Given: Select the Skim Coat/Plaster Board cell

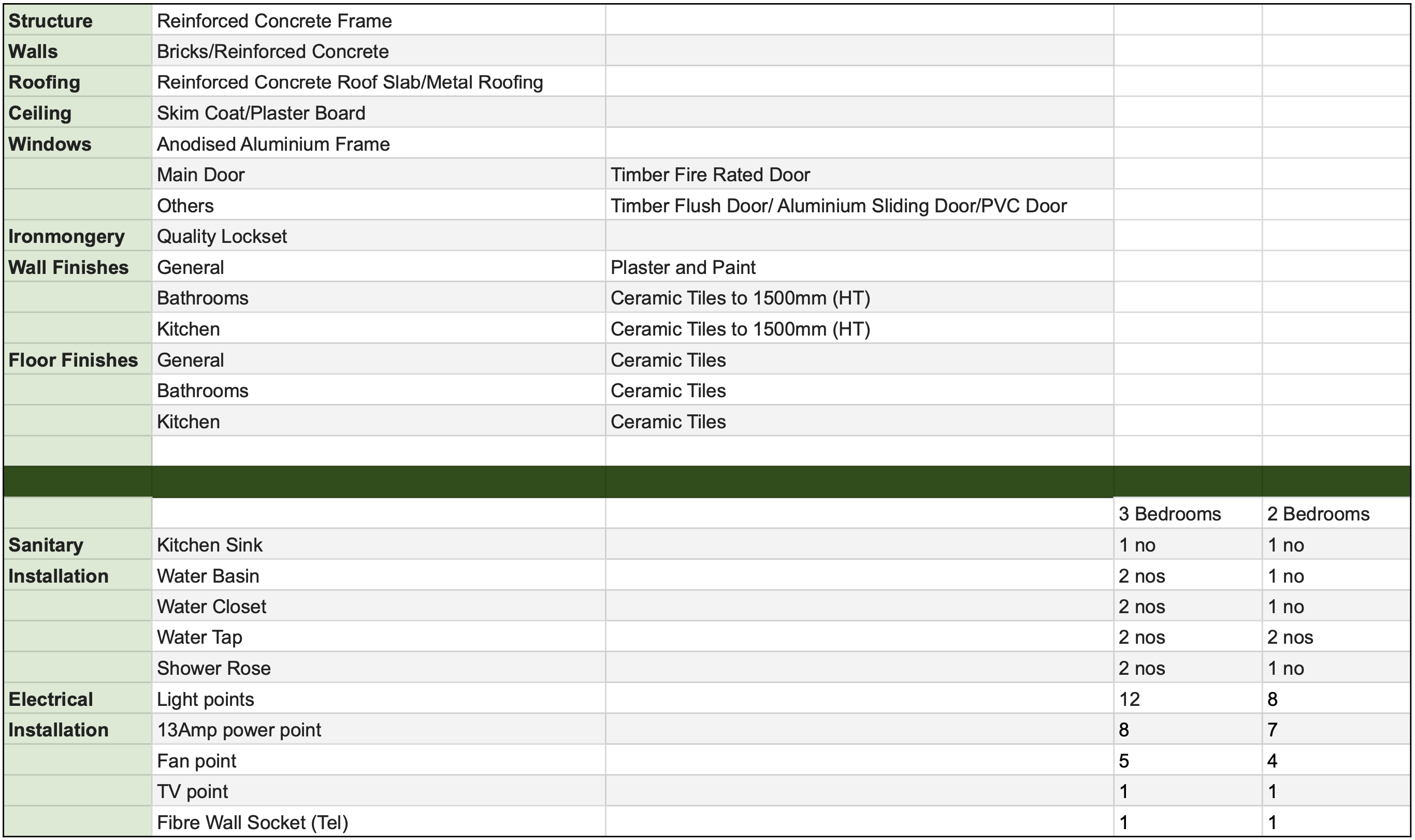Looking at the screenshot, I should coord(261,113).
